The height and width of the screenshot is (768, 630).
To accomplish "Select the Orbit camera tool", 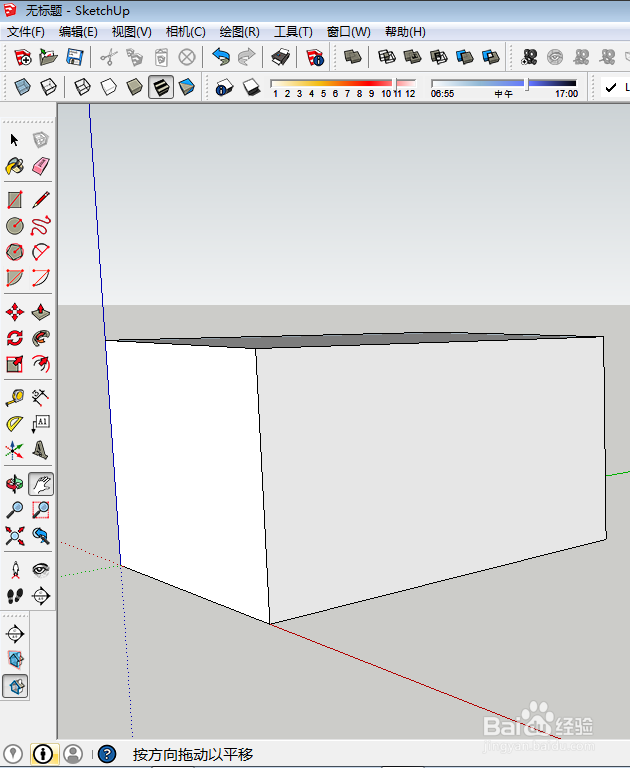I will pyautogui.click(x=15, y=484).
